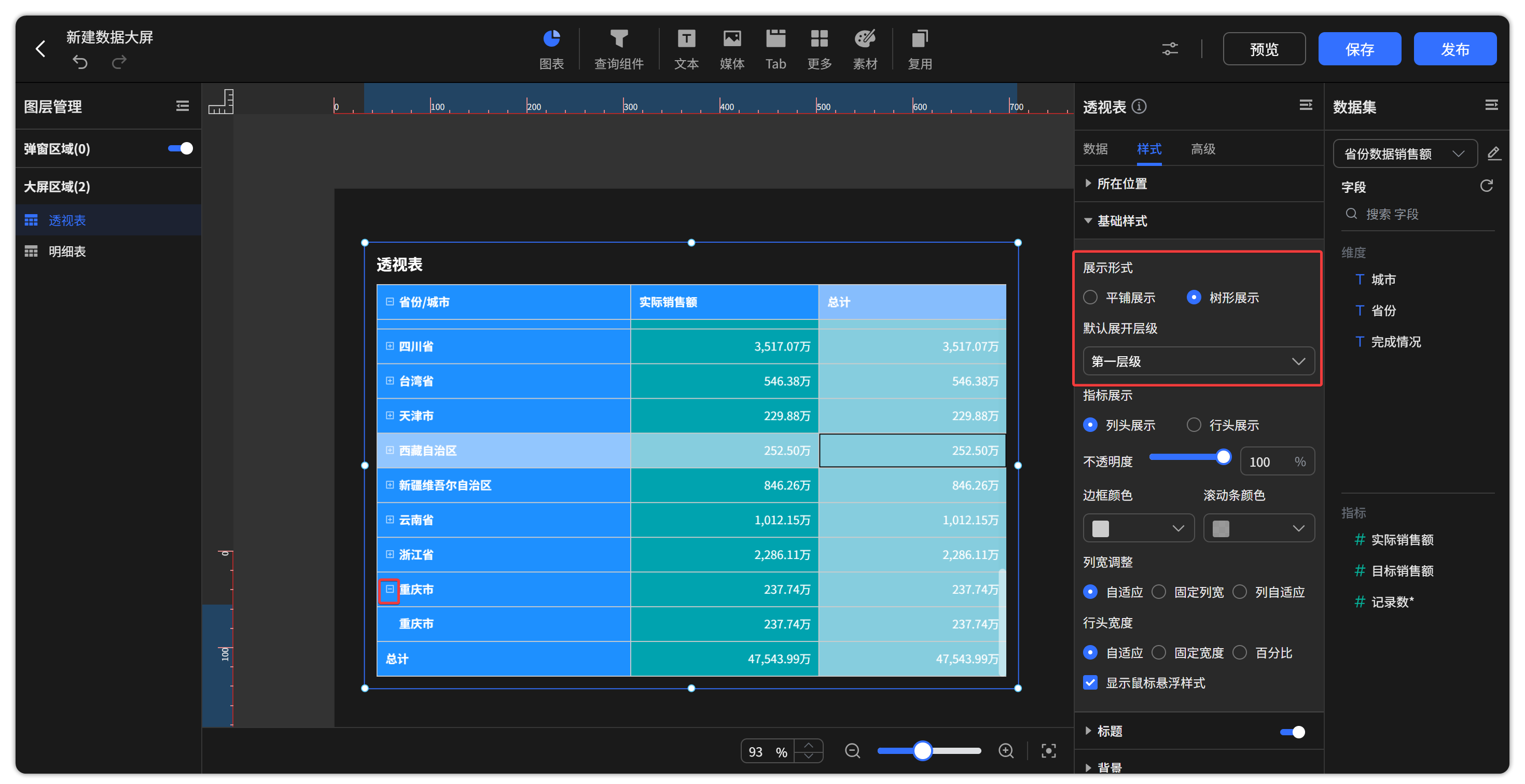Open the 查询组件 filter icon

point(619,49)
